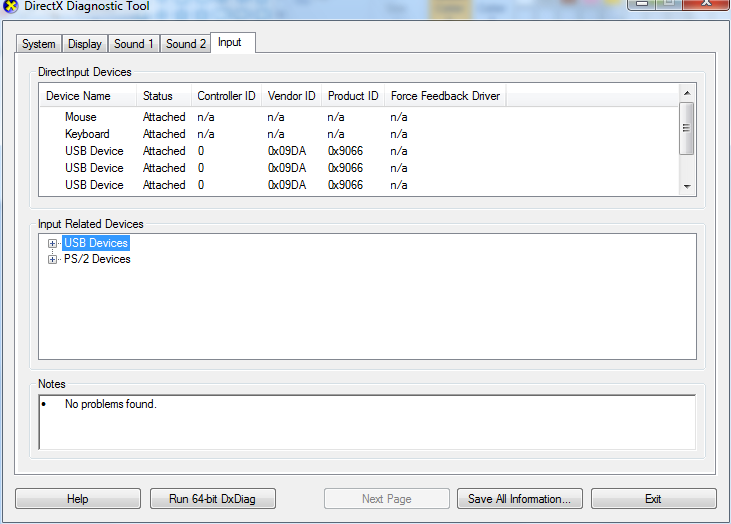The width and height of the screenshot is (731, 524).
Task: Select the Input tab
Action: [x=233, y=42]
